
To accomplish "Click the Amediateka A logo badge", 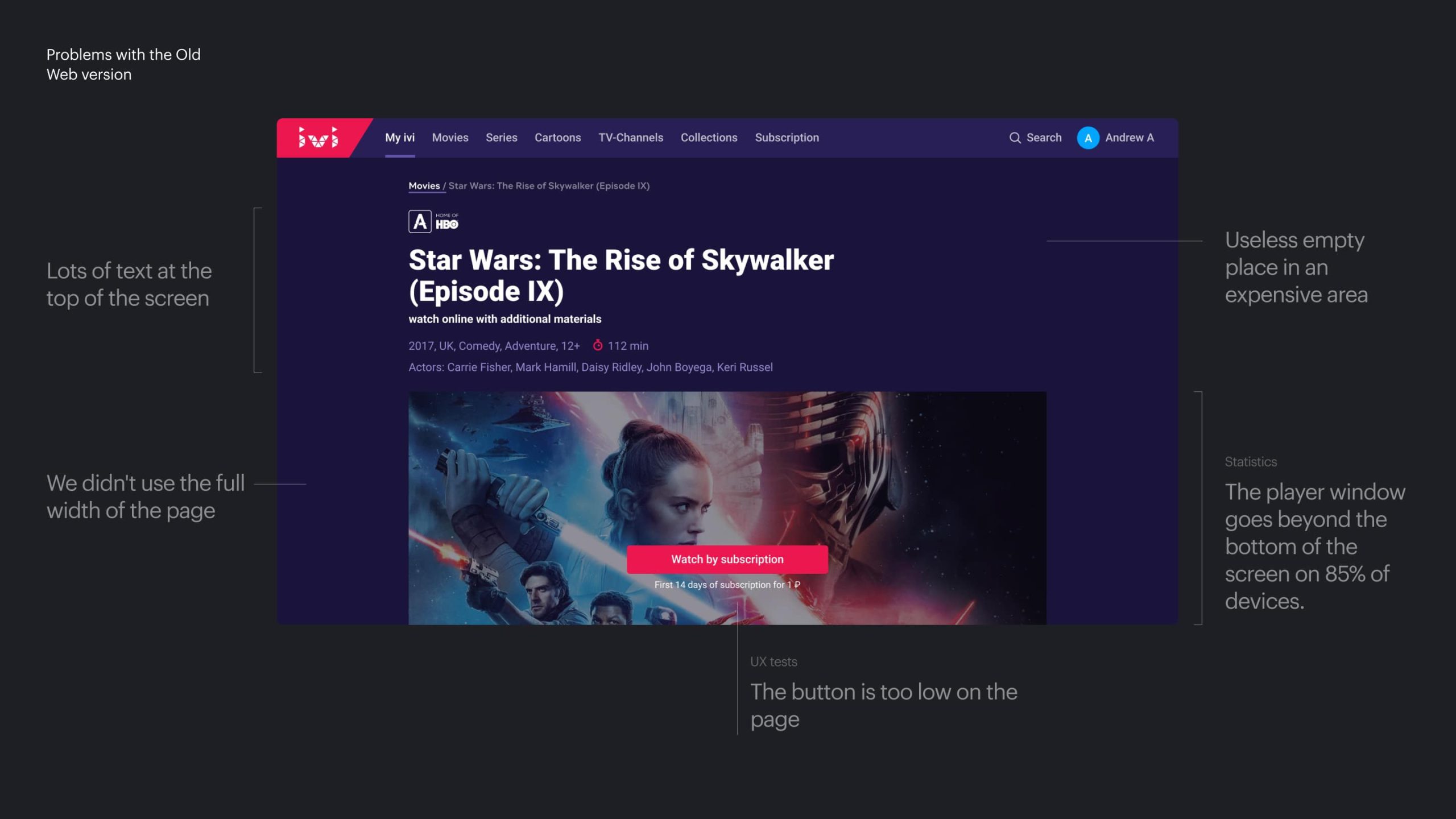I will [420, 221].
